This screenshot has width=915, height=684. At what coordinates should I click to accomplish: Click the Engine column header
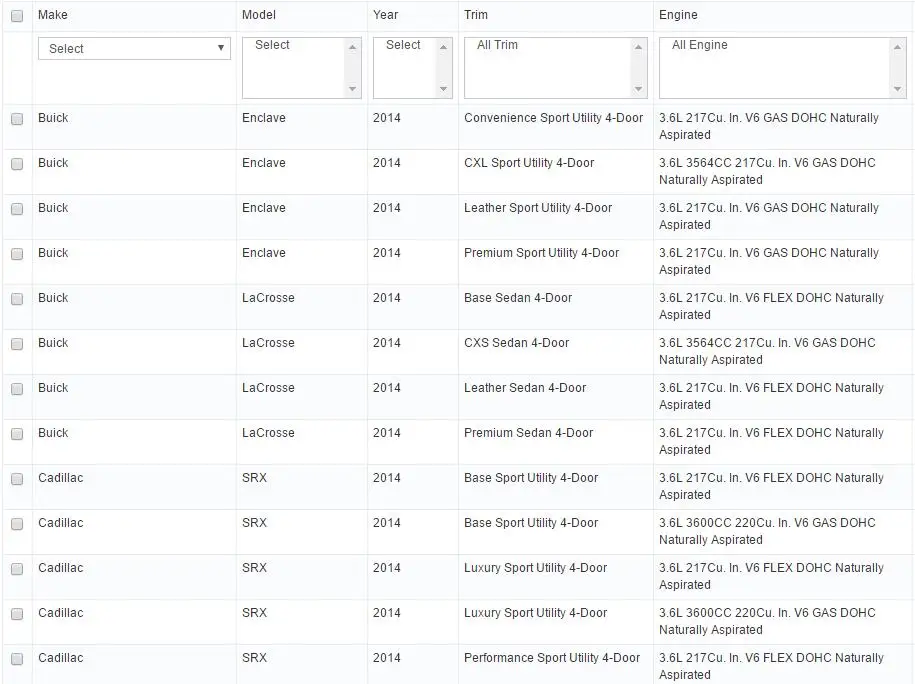(678, 15)
